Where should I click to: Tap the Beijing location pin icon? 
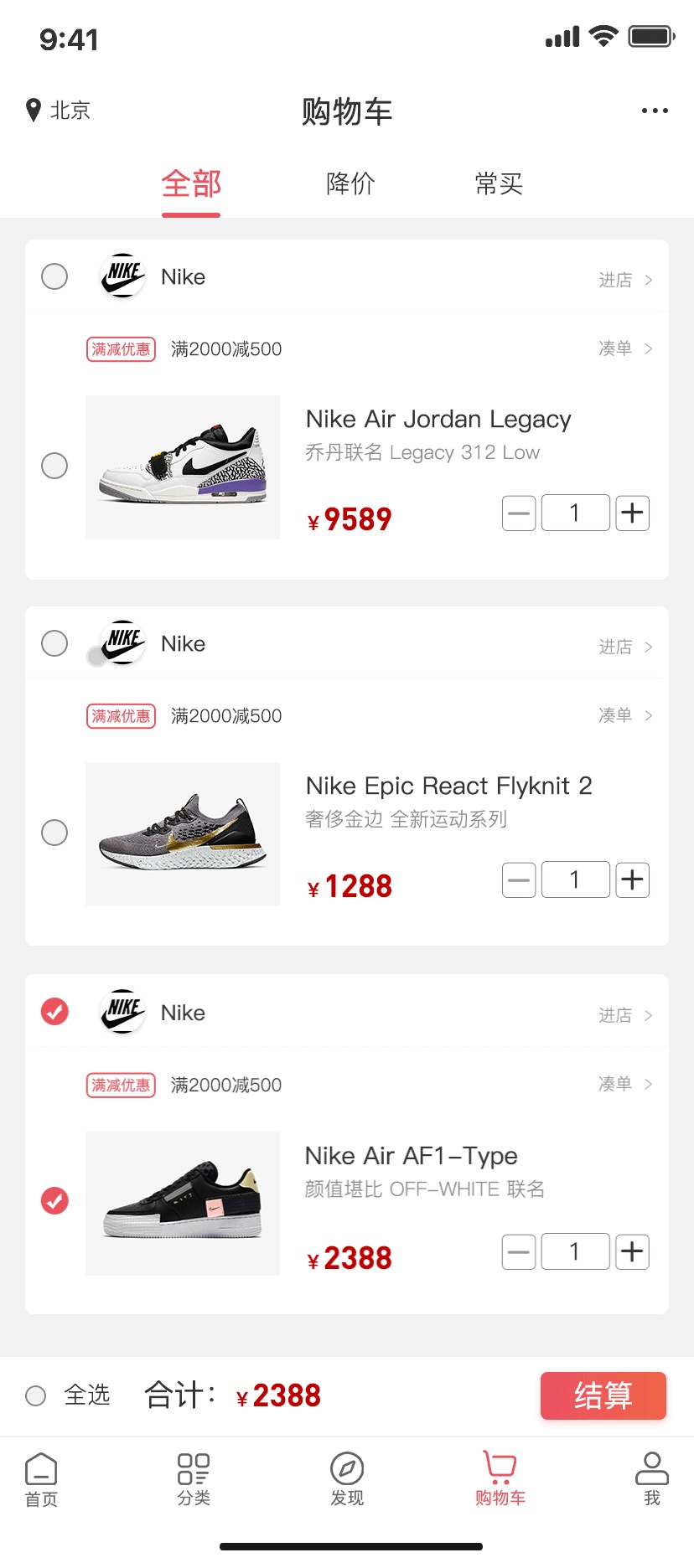click(x=34, y=110)
